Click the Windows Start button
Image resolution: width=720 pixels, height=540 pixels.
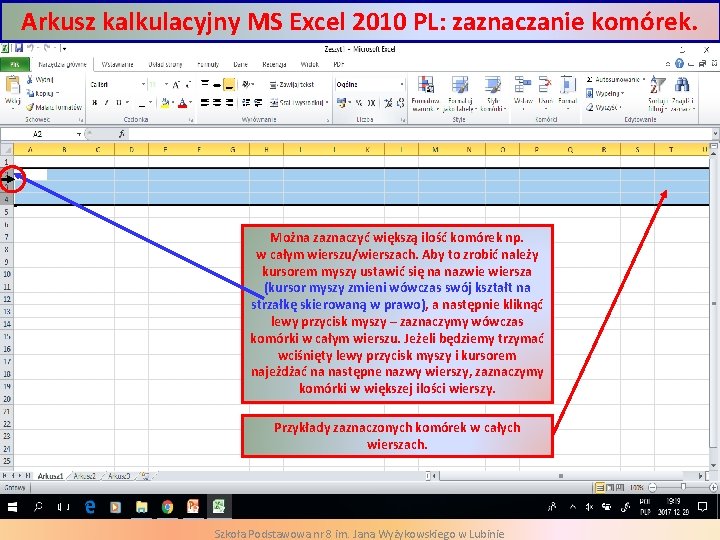click(x=12, y=507)
